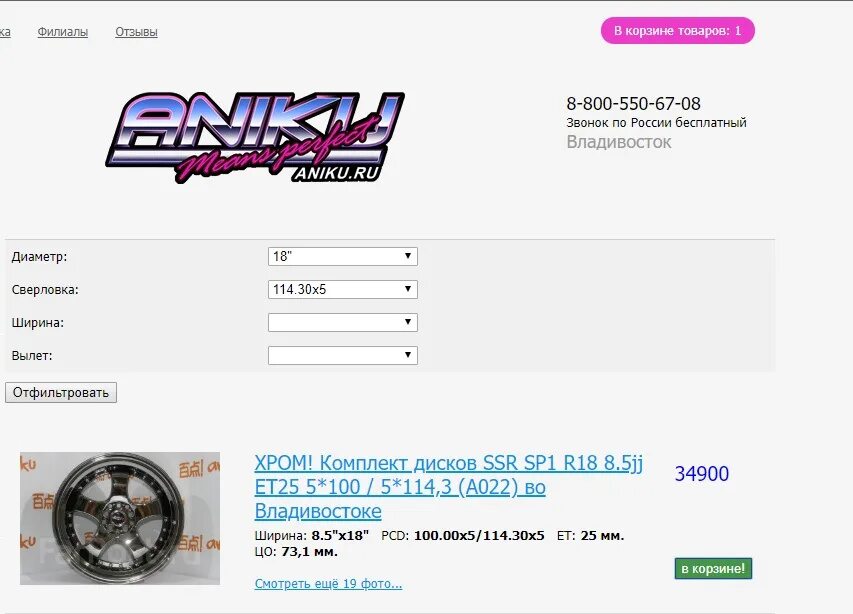Click the ANIKU logo image
853x614 pixels.
(x=255, y=137)
